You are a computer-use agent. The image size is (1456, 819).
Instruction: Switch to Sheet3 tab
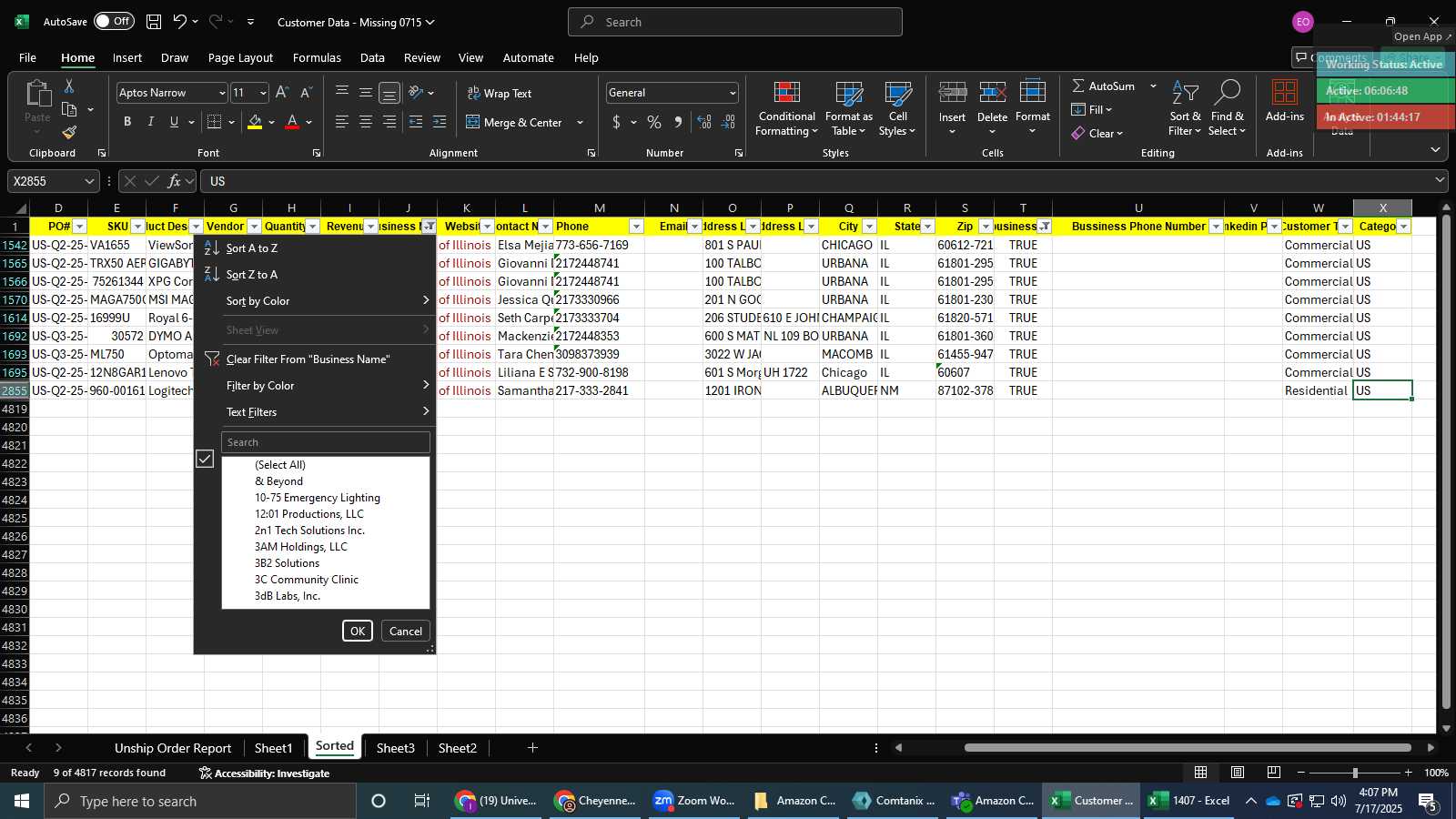point(395,748)
